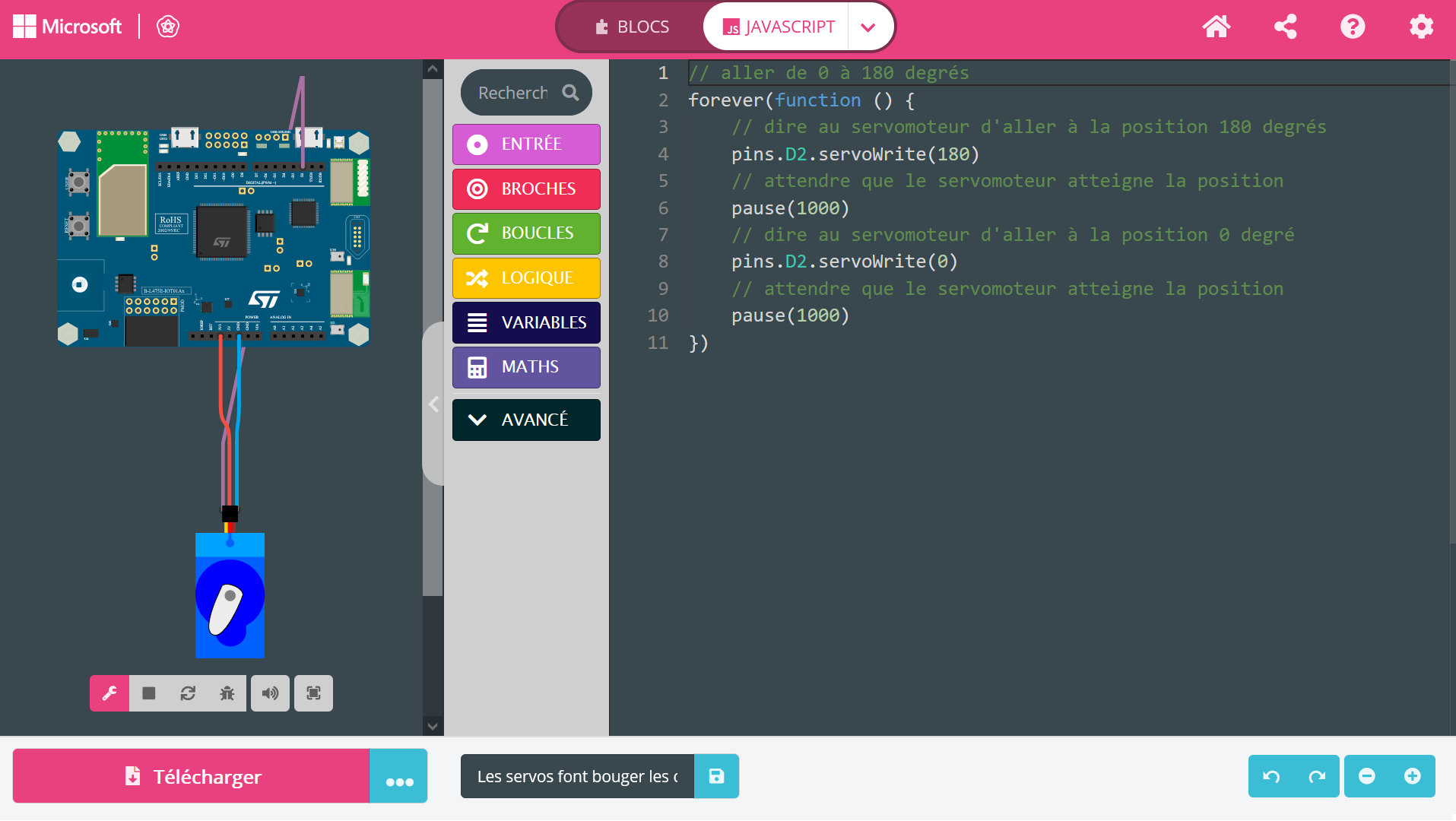Undo the last edit

[x=1271, y=776]
